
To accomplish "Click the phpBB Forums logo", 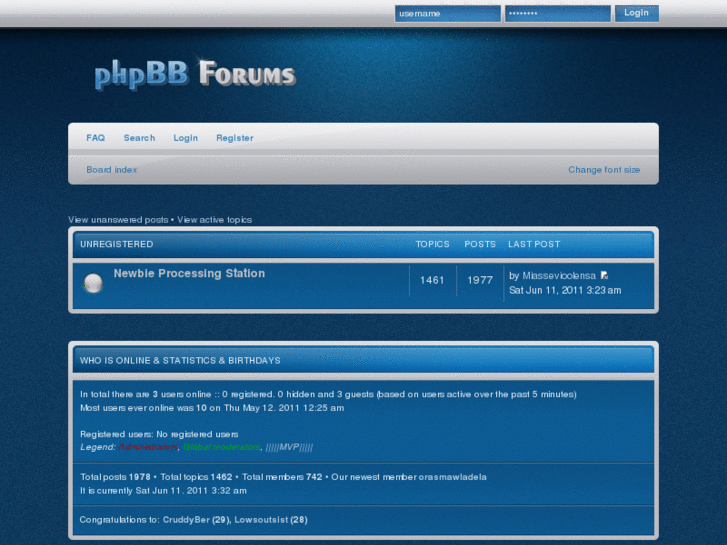I will point(195,74).
